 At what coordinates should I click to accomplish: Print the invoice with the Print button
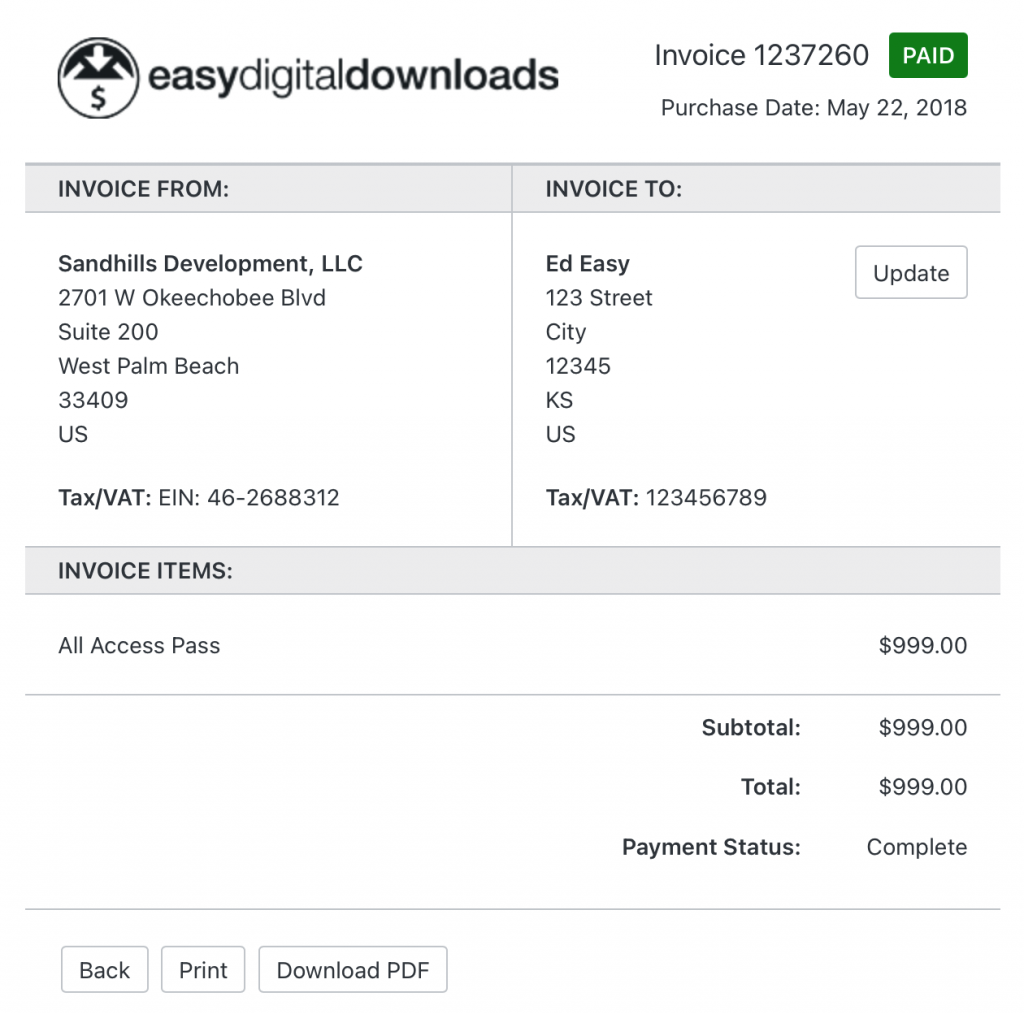203,970
